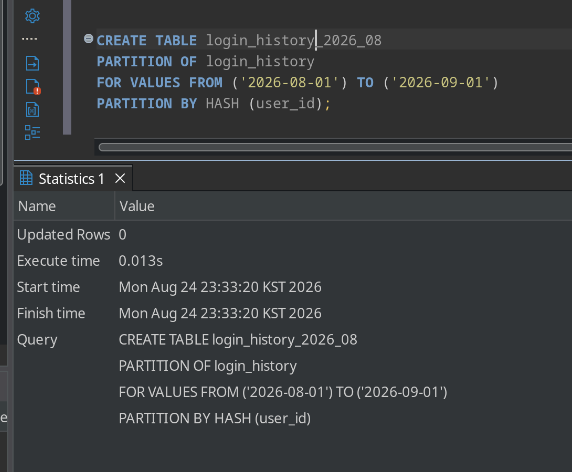
Task: Close the Statistics 1 tab
Action: 120,178
